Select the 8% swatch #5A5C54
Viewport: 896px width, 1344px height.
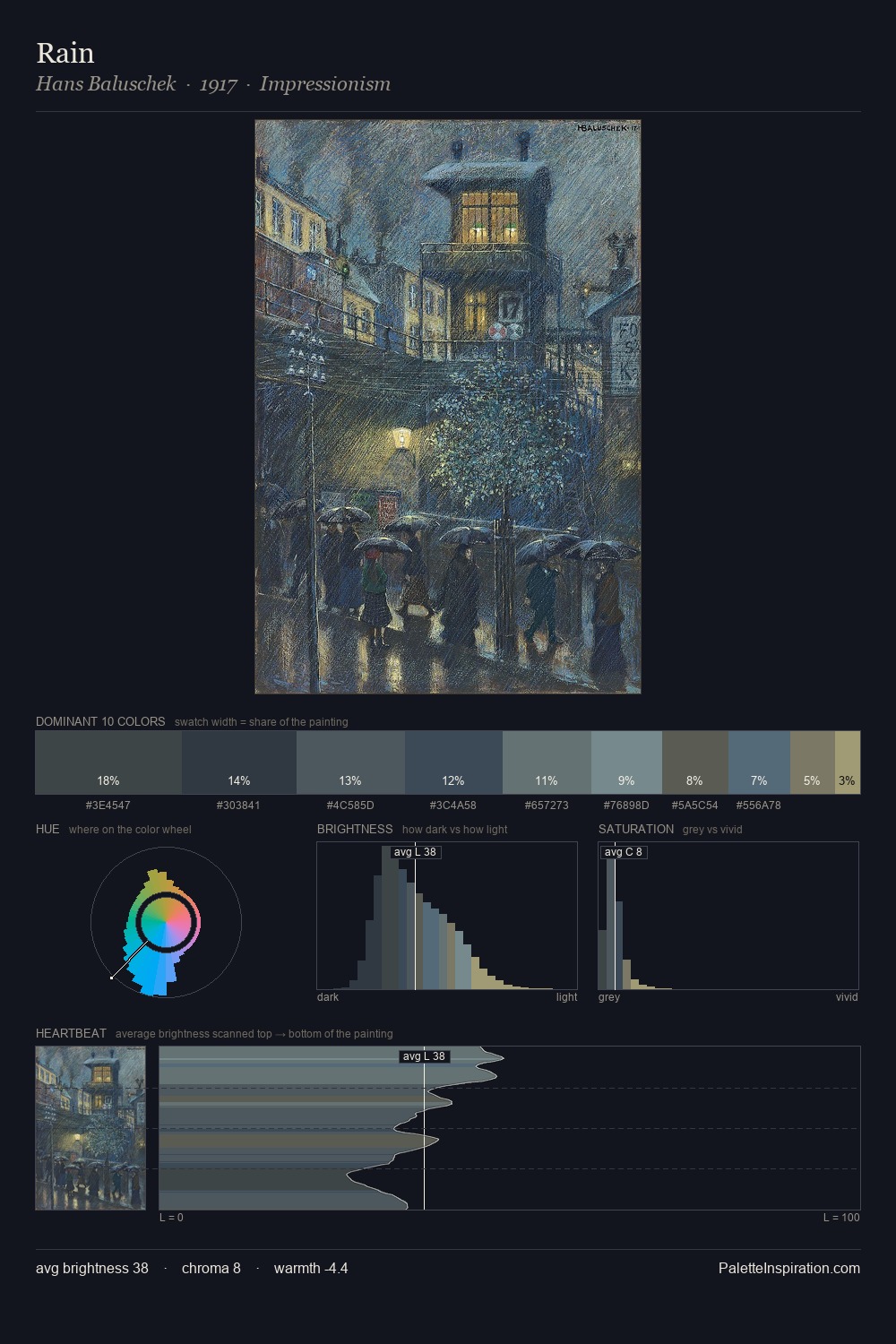point(695,762)
